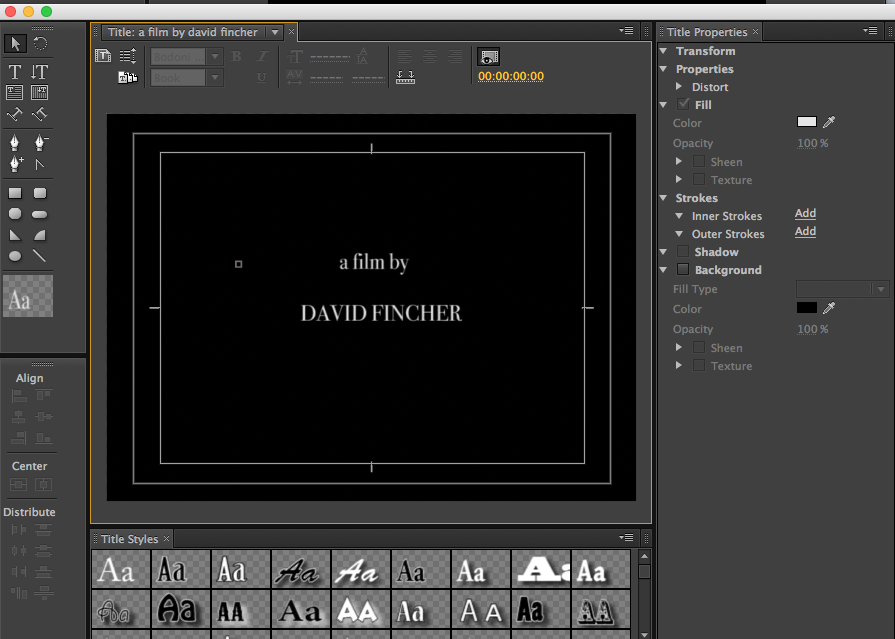Click New Title Based on Current icon

103,56
